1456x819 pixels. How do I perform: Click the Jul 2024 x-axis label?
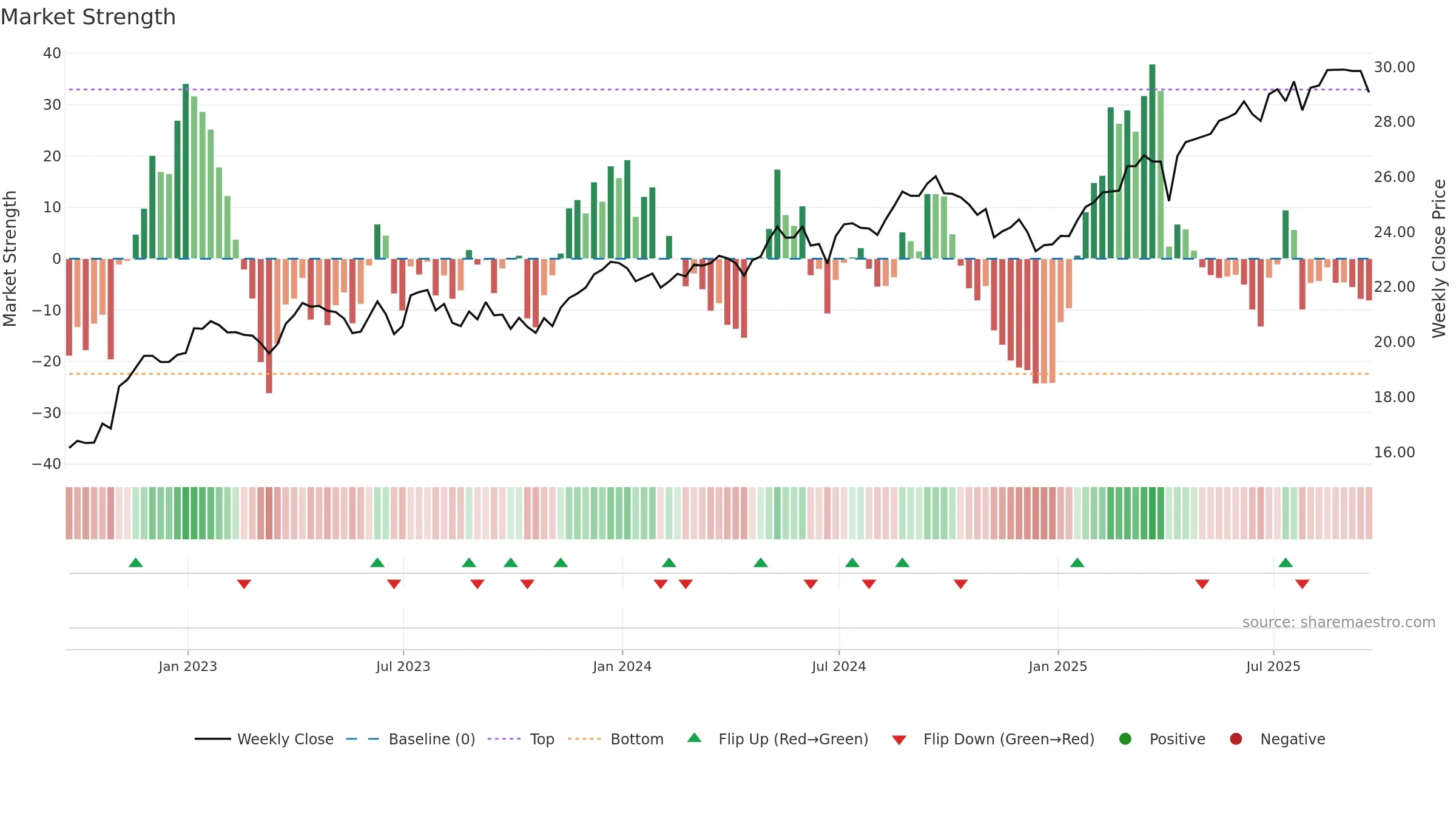pos(839,666)
